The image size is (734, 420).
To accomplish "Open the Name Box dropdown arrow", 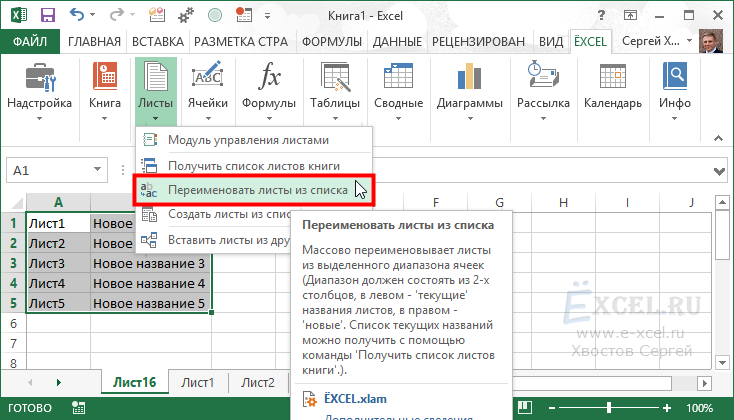I will point(97,169).
